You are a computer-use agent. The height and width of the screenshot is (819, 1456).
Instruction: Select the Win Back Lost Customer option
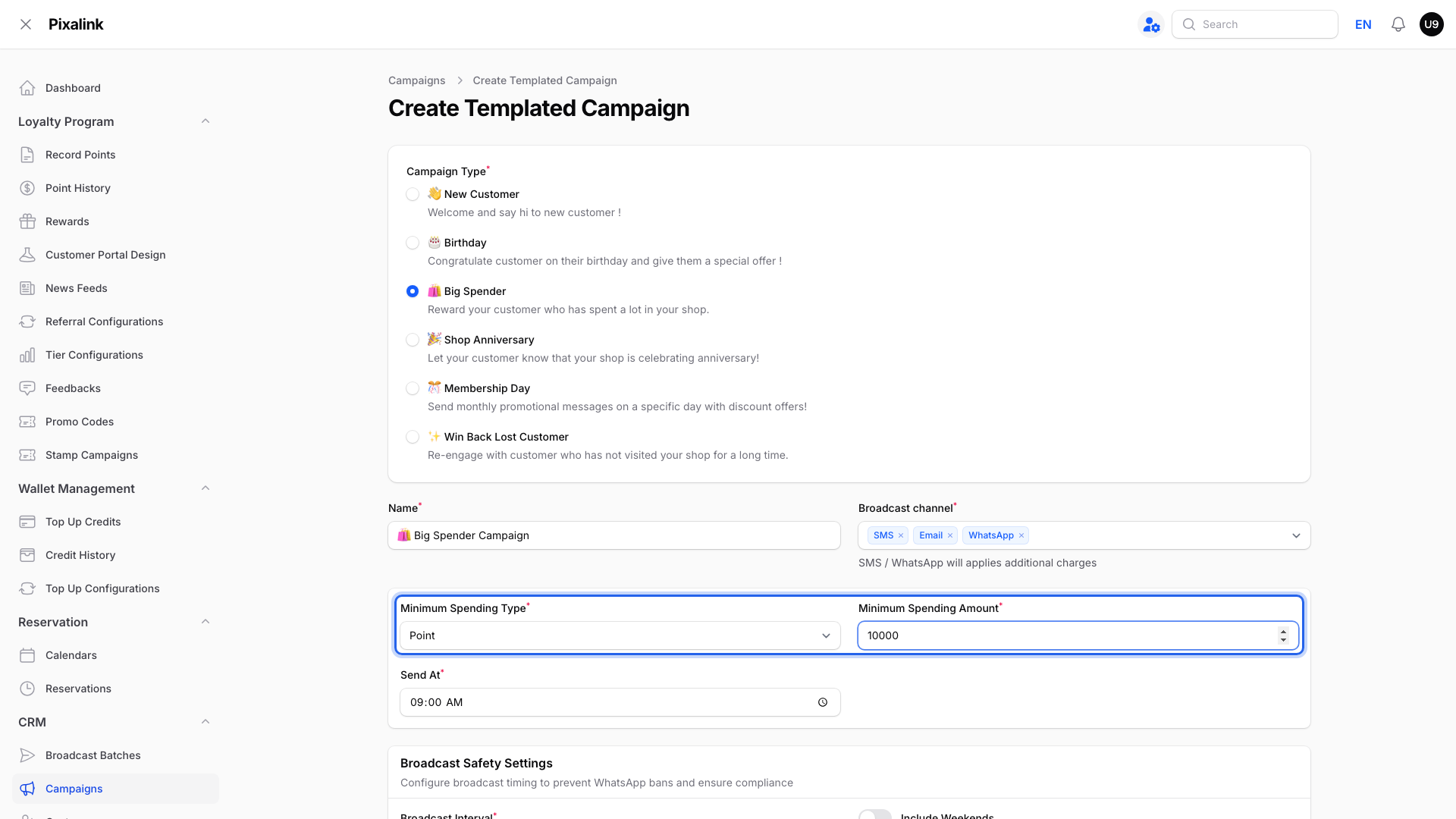point(413,437)
